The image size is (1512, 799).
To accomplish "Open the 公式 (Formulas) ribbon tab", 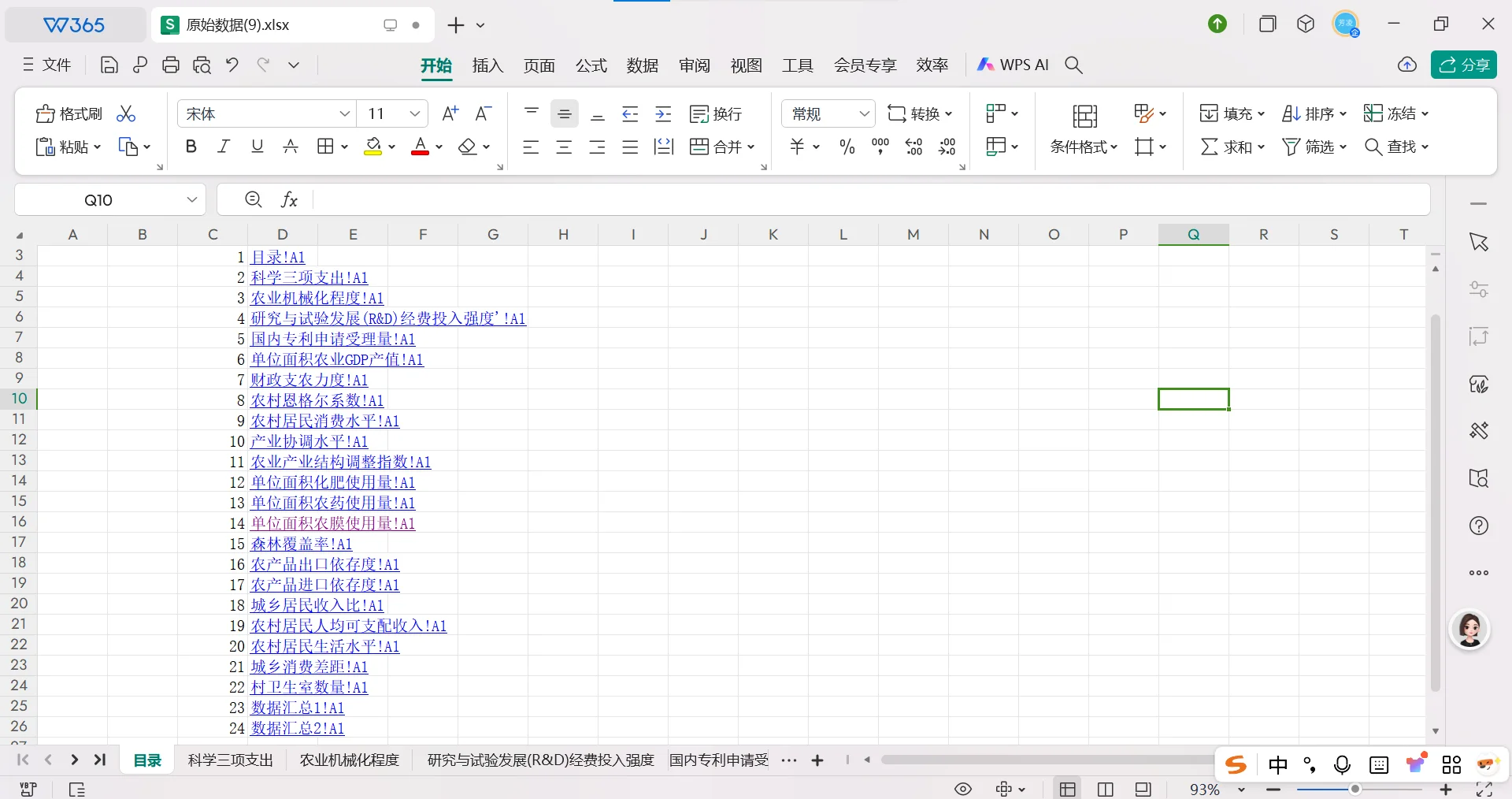I will point(591,65).
